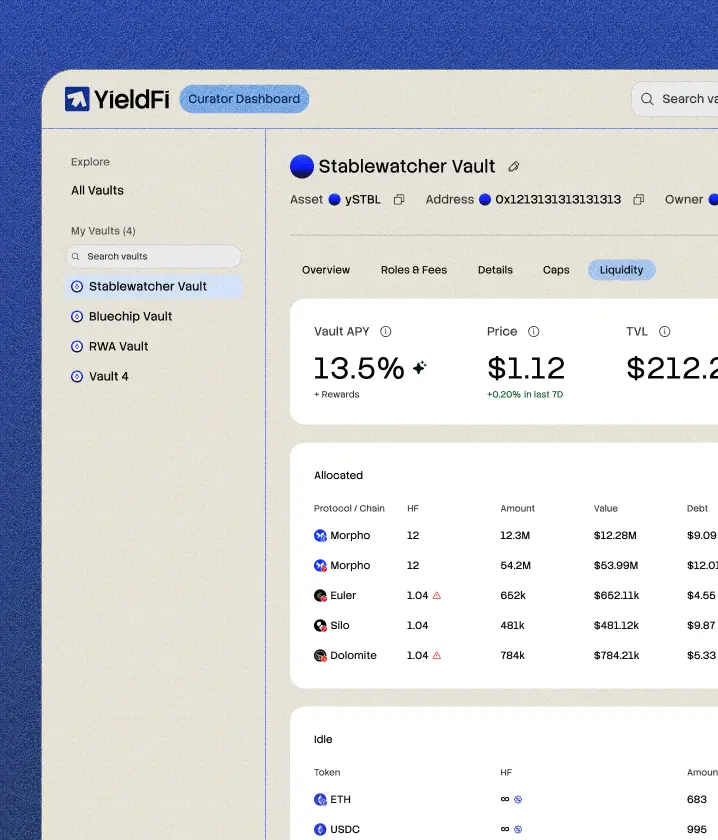The image size is (718, 840).
Task: Click the Dolomite health factor warning icon
Action: (x=437, y=656)
